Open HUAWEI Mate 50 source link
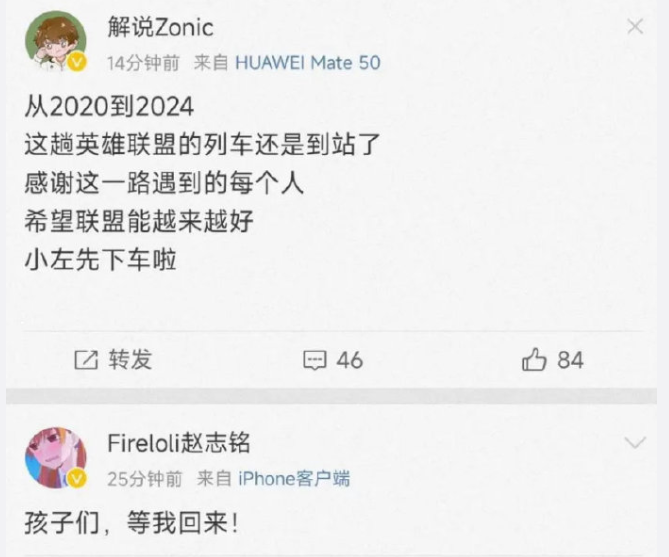Screen dimensions: 669x557 (x=308, y=63)
